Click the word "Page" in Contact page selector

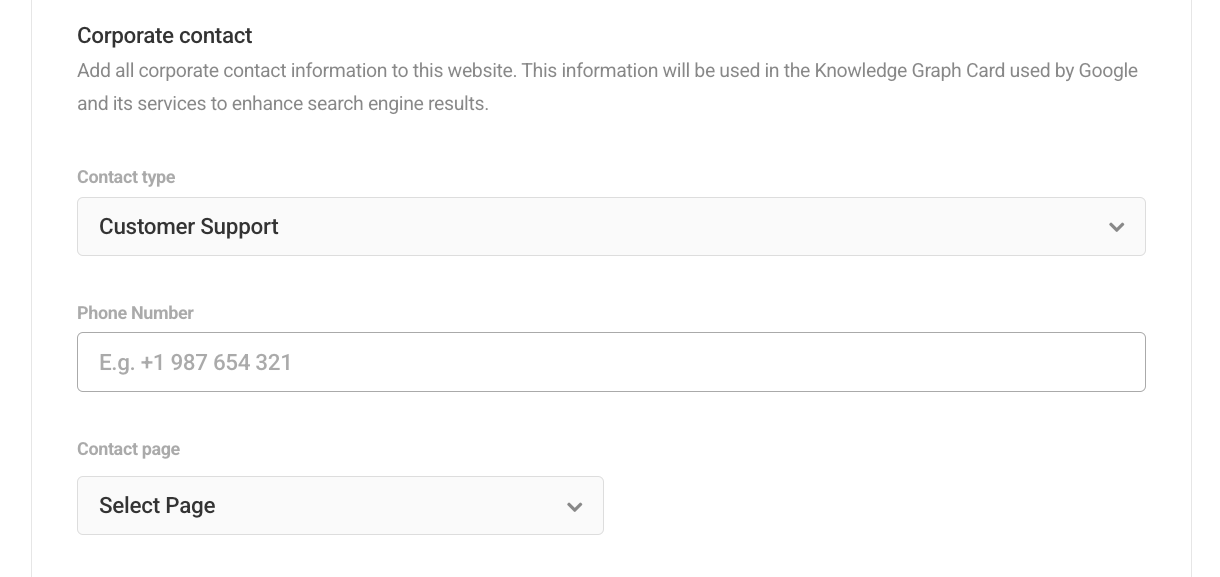pos(190,506)
